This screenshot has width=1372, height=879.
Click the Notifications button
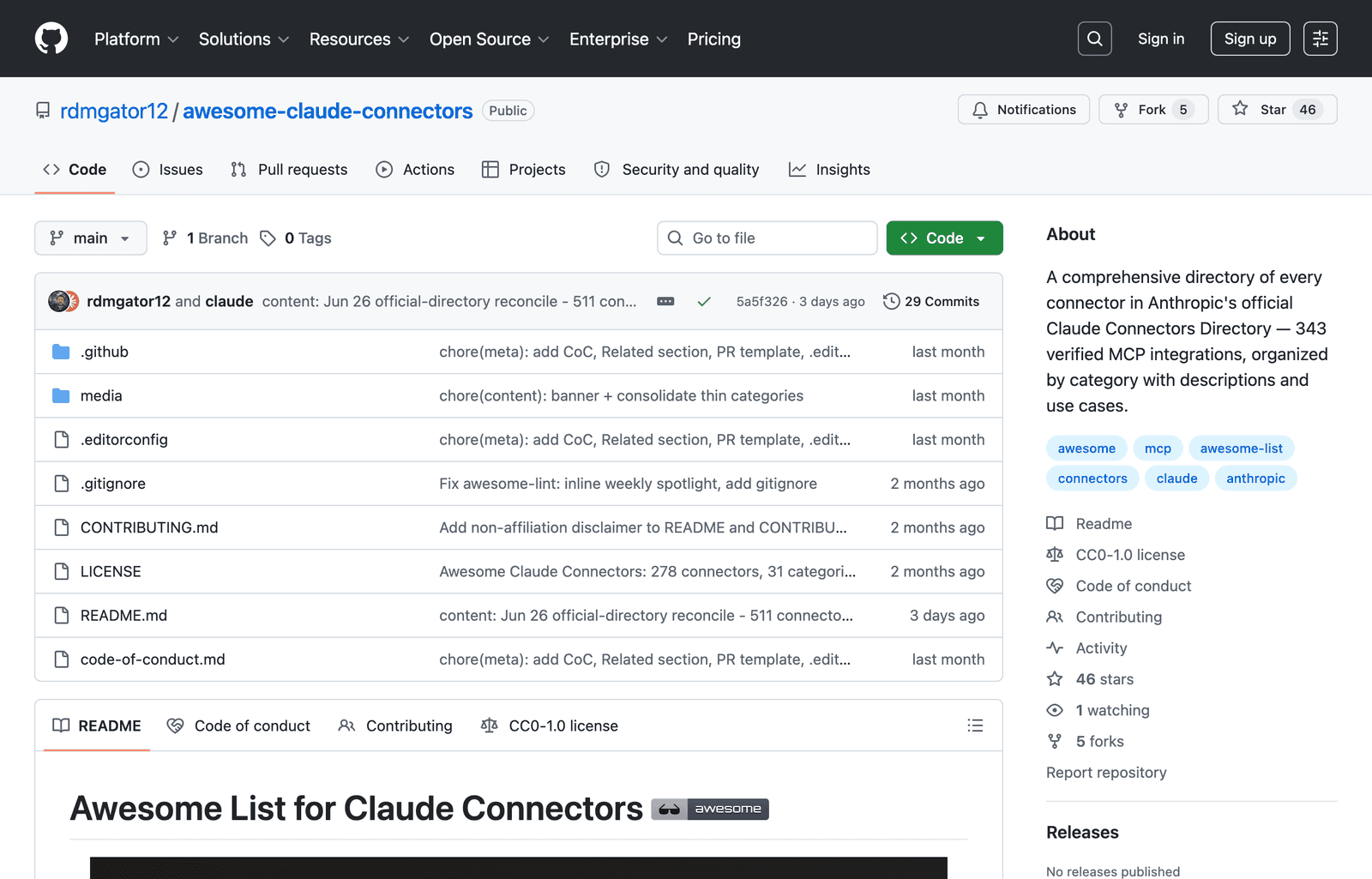(1024, 110)
